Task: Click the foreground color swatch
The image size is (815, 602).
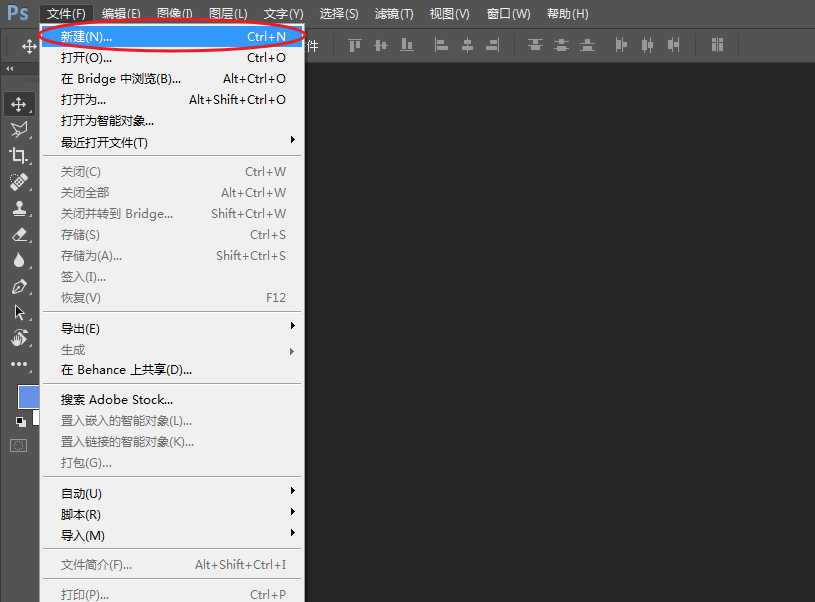Action: point(27,396)
